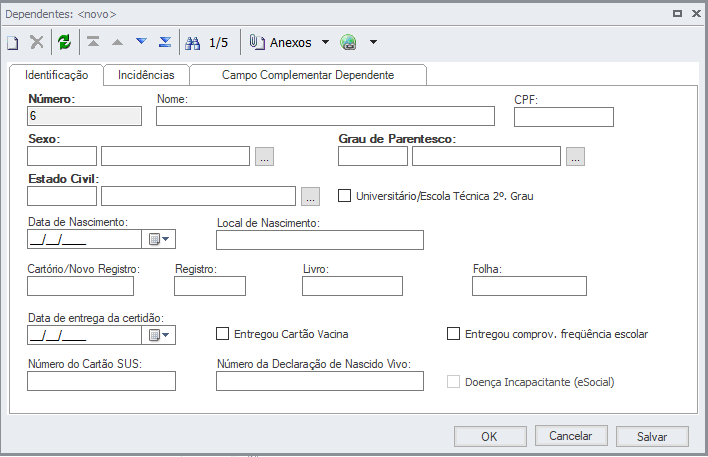Image resolution: width=708 pixels, height=457 pixels.
Task: Open Campo Complementar Dependente tab
Action: coord(308,75)
